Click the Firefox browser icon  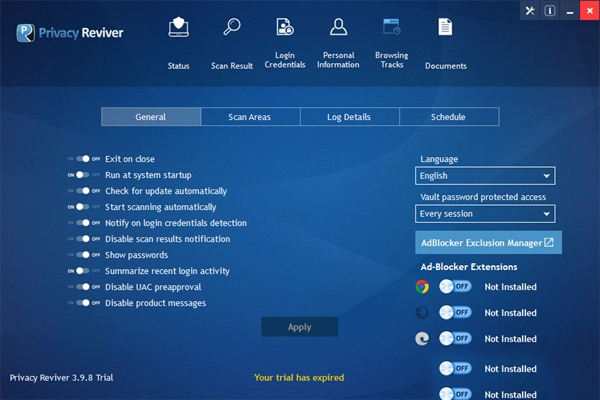click(x=422, y=313)
